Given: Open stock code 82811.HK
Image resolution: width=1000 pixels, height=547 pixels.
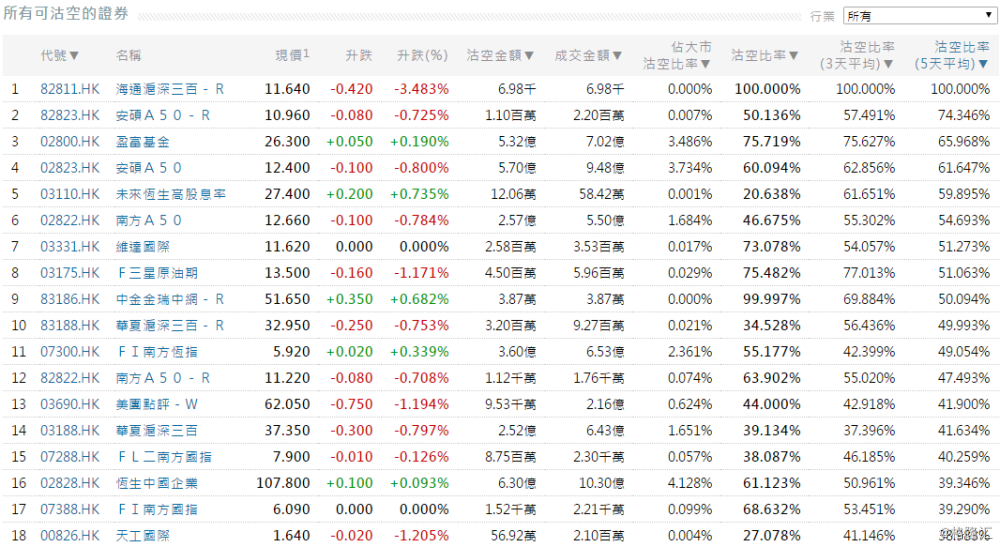Looking at the screenshot, I should coord(70,89).
